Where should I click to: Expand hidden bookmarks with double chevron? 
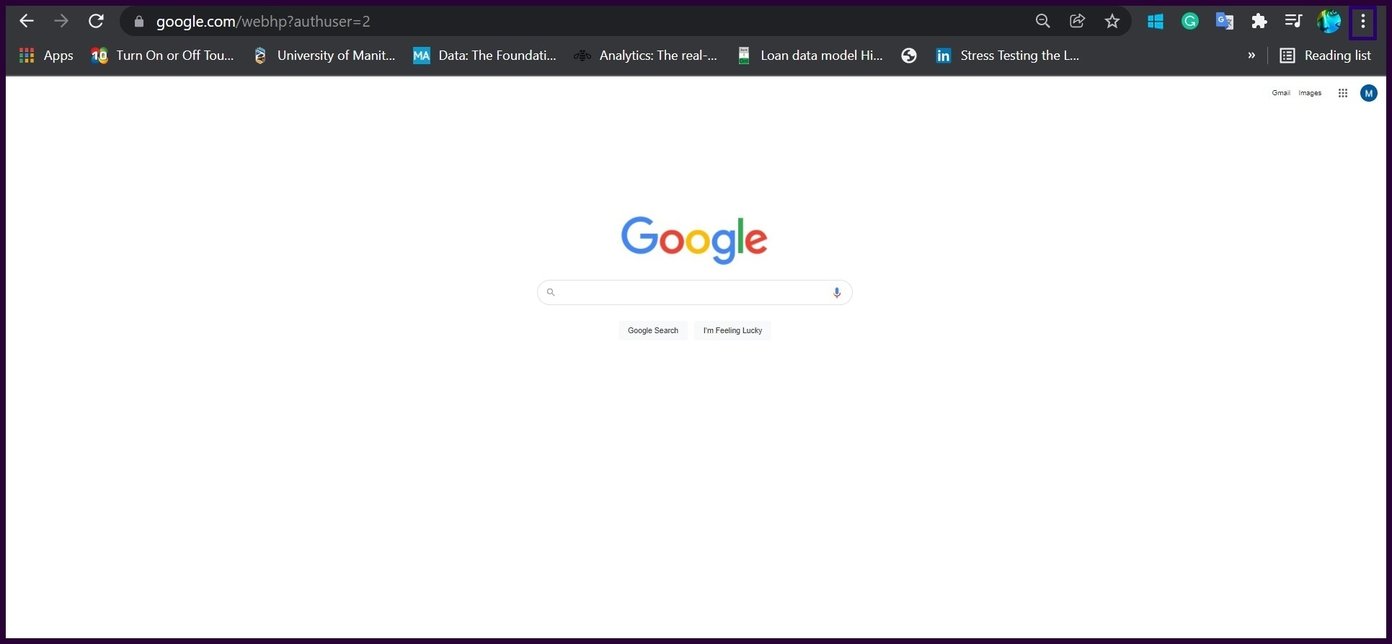1251,56
